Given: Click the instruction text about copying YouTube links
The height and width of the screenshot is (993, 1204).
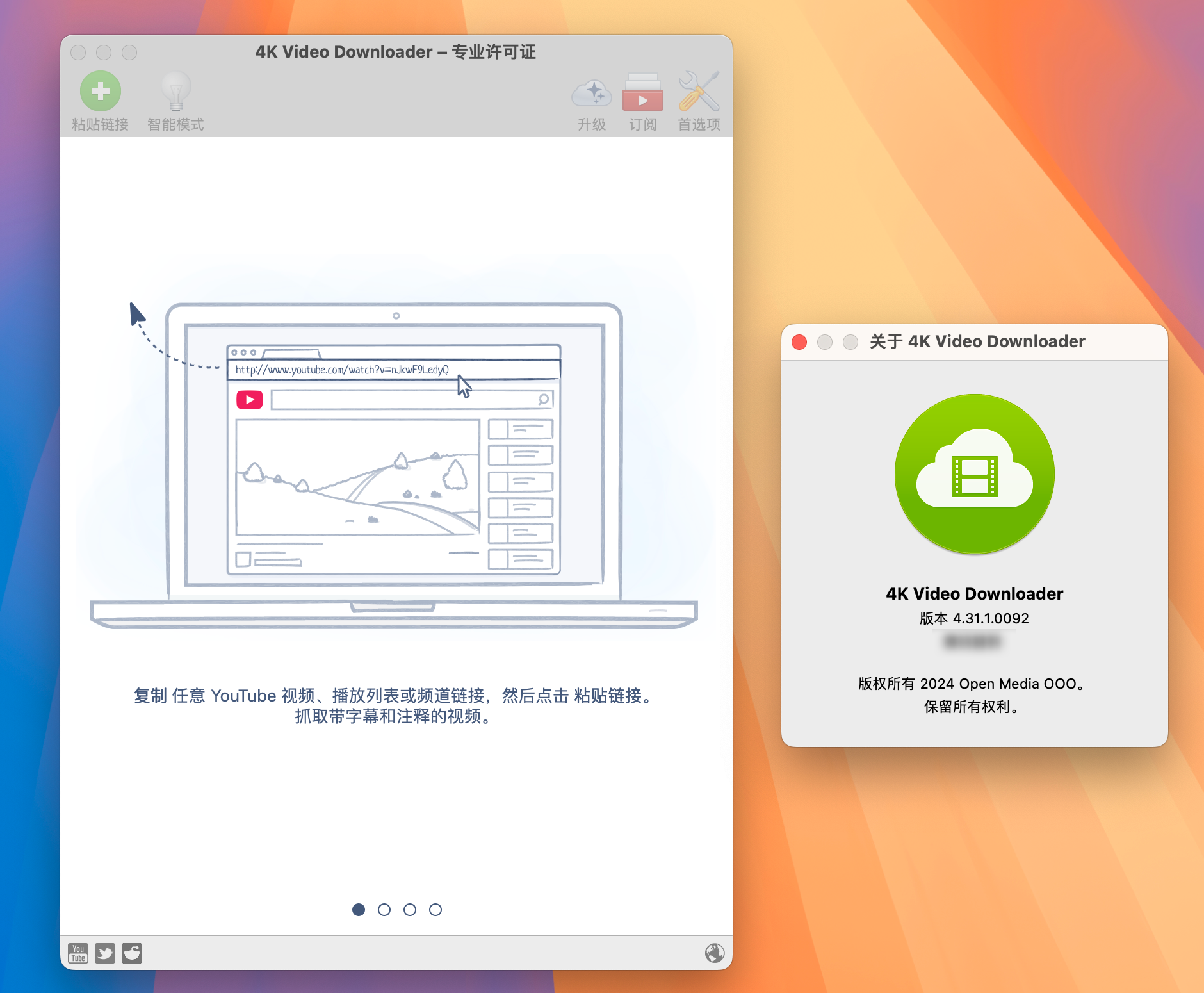Looking at the screenshot, I should point(394,695).
